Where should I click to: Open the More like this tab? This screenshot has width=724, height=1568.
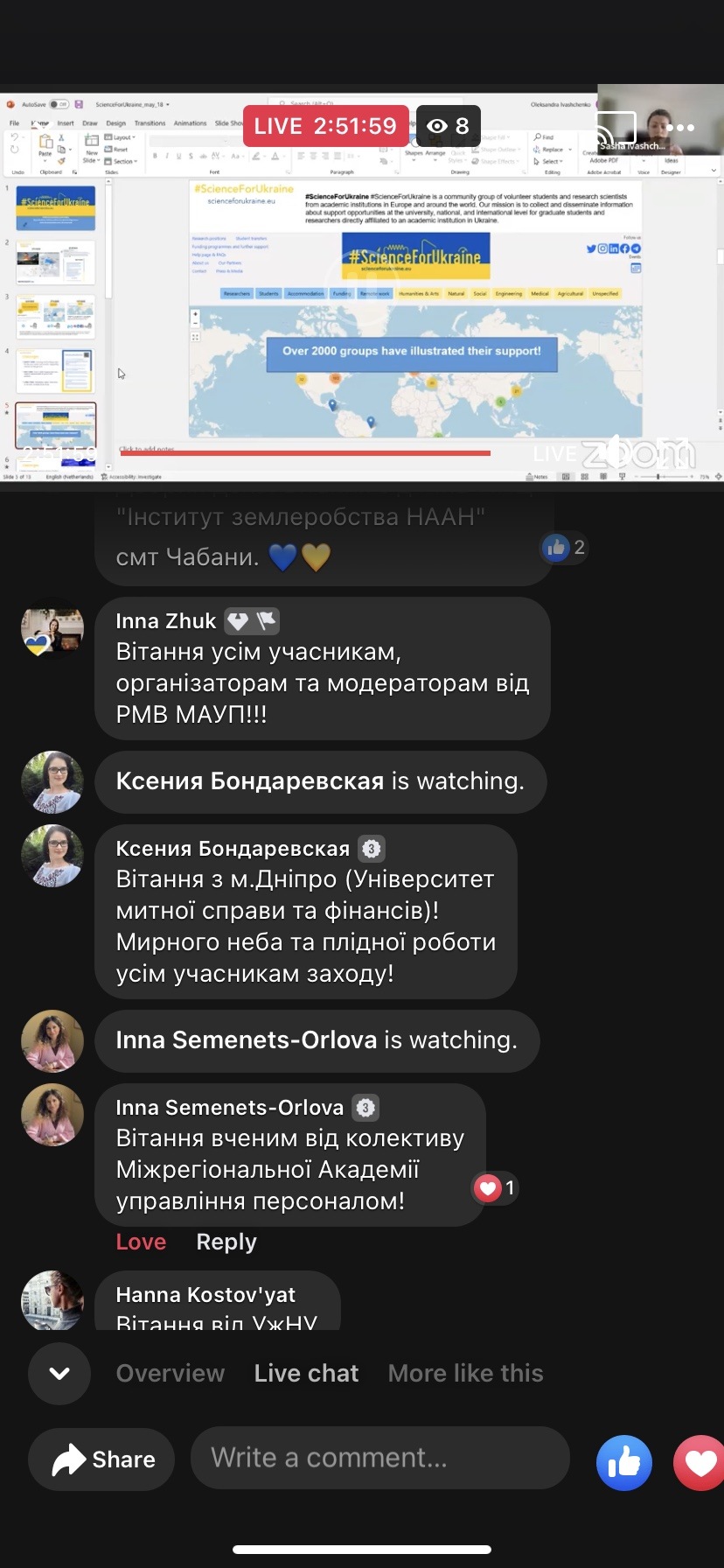[x=466, y=1373]
